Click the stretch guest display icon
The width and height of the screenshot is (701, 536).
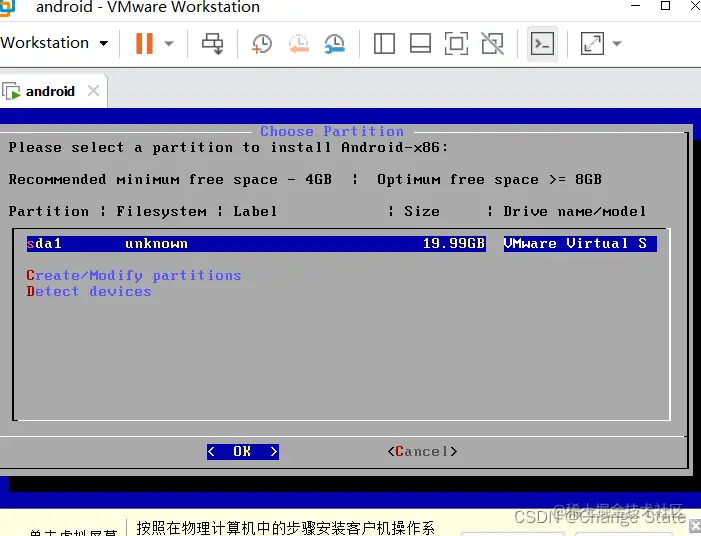(592, 43)
